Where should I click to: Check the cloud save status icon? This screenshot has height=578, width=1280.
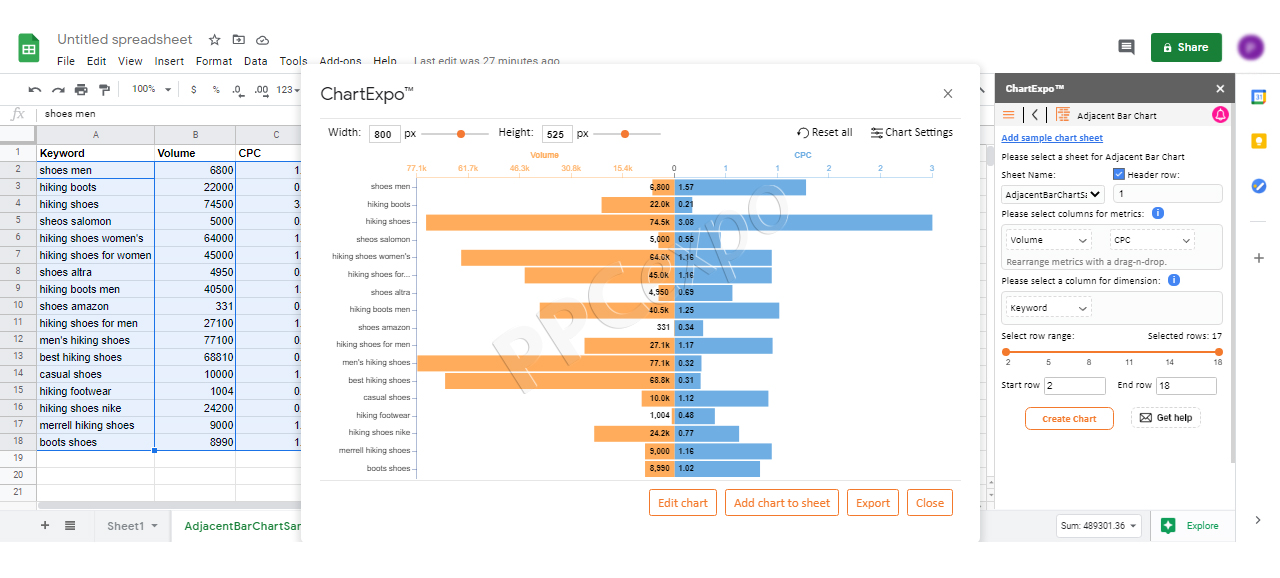click(262, 40)
